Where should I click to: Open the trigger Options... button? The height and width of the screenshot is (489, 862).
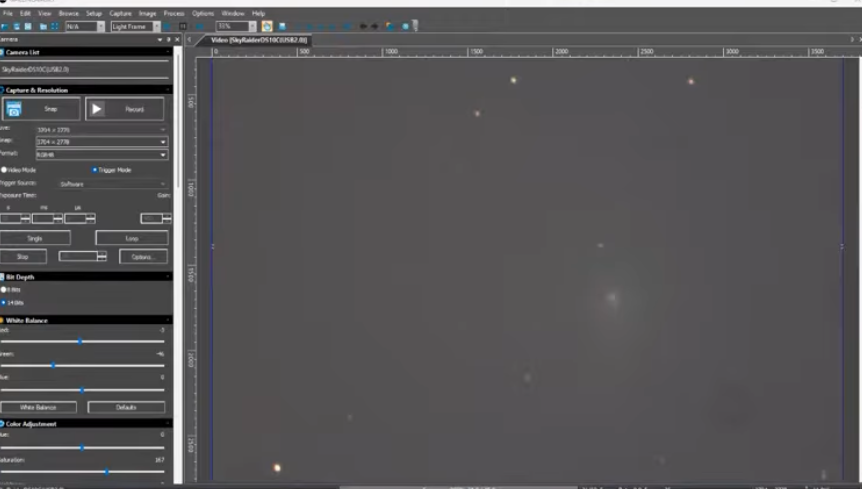(x=143, y=257)
